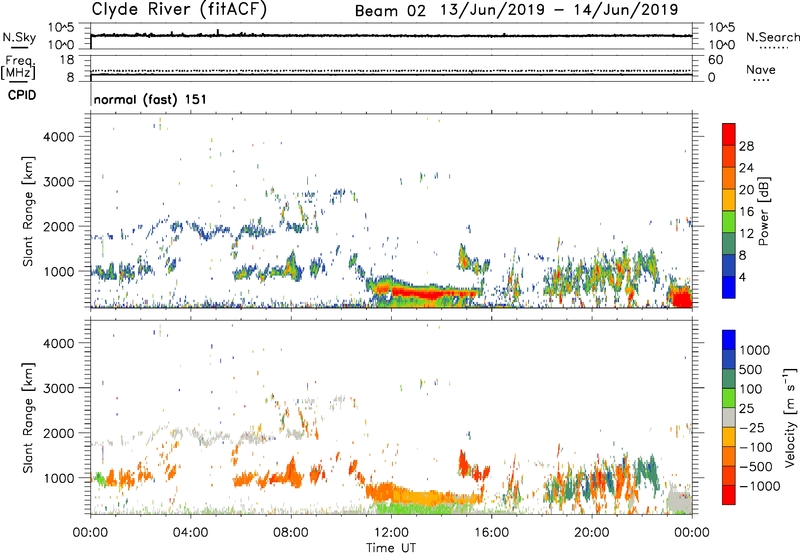Click the solid line sample under 'N.Sky'

tap(19, 47)
